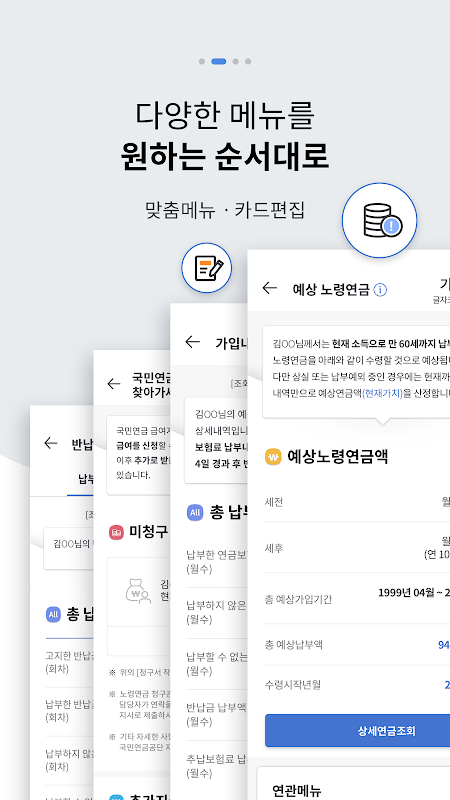Open the (현재가치) link
The height and width of the screenshot is (800, 450).
[x=382, y=393]
